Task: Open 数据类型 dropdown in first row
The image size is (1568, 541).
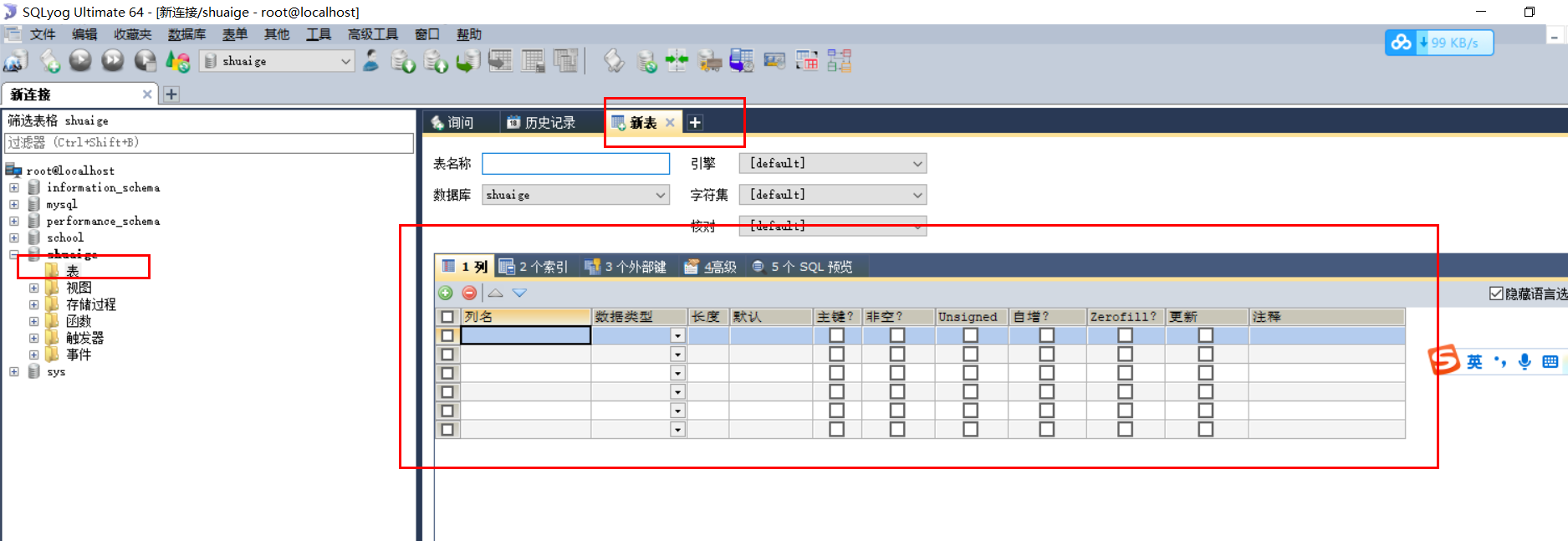Action: click(677, 335)
